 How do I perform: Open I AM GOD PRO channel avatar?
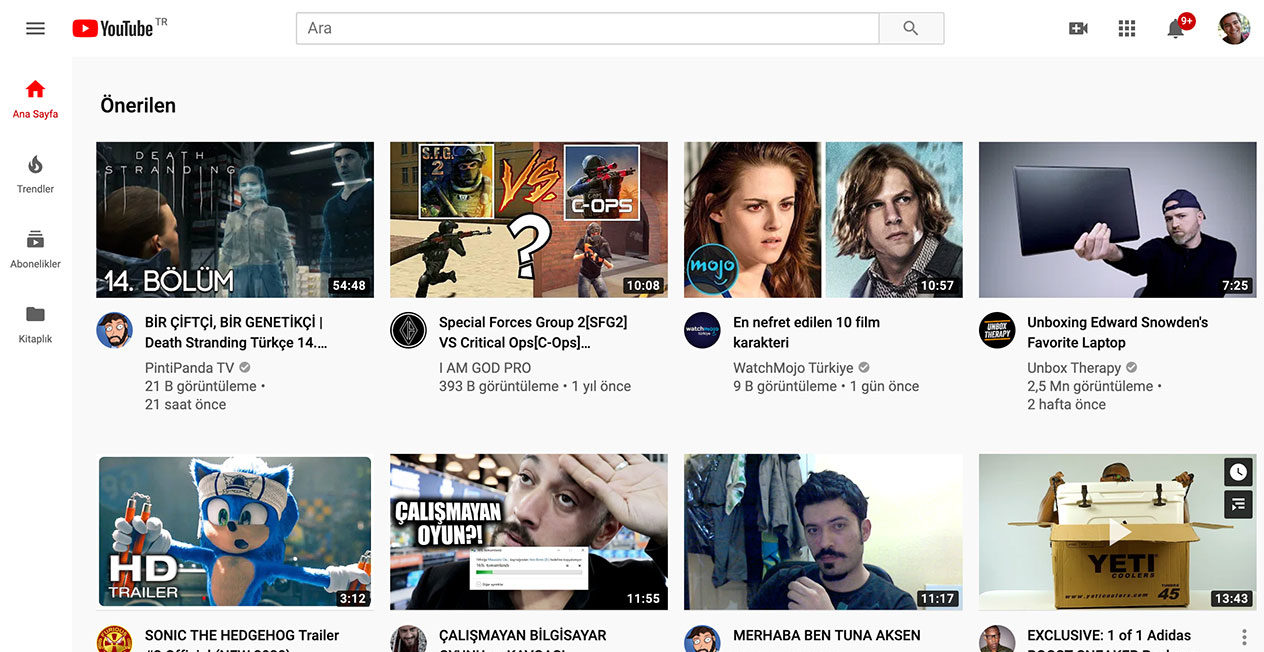click(x=408, y=330)
